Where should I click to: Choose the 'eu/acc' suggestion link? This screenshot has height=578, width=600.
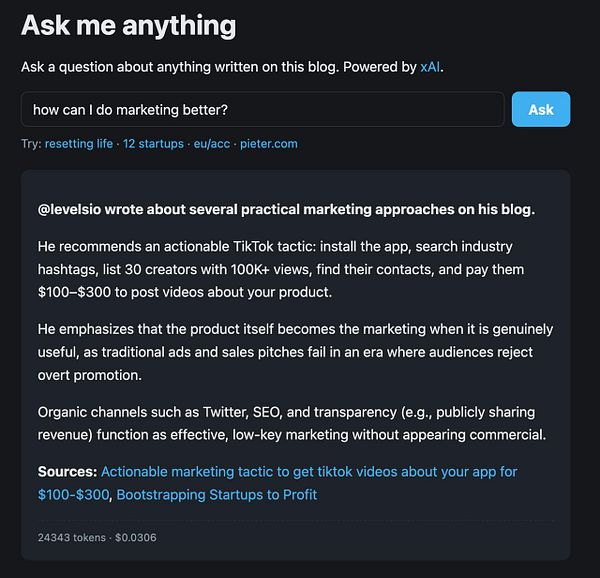pos(212,144)
